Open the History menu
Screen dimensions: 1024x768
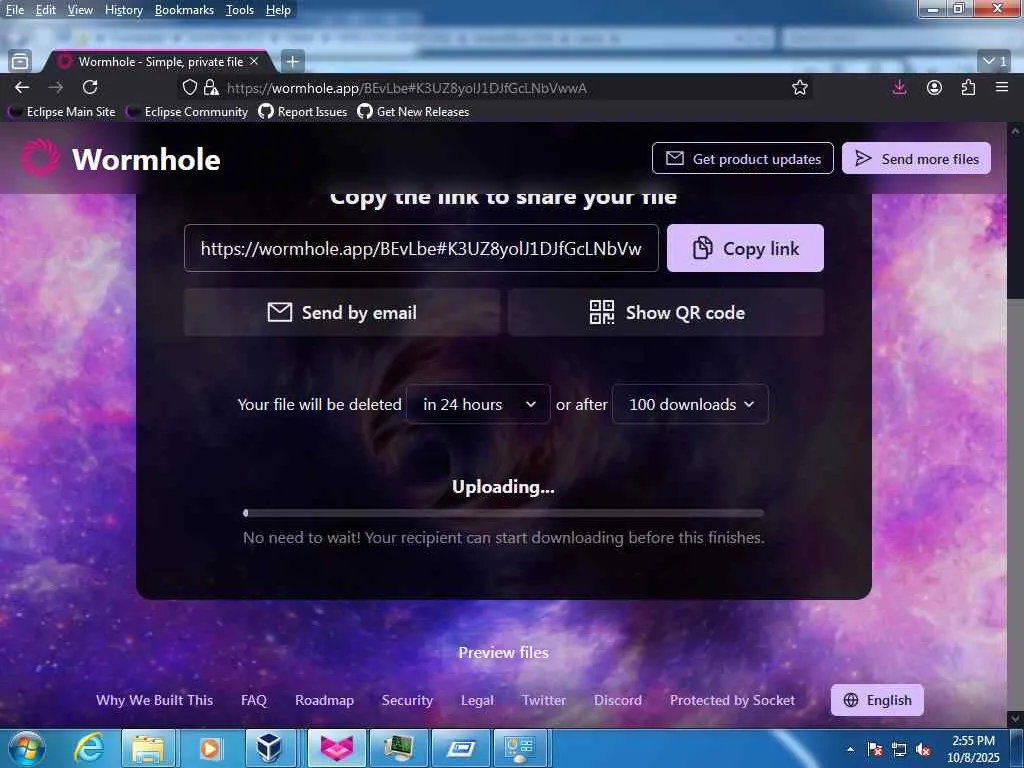pyautogui.click(x=123, y=10)
